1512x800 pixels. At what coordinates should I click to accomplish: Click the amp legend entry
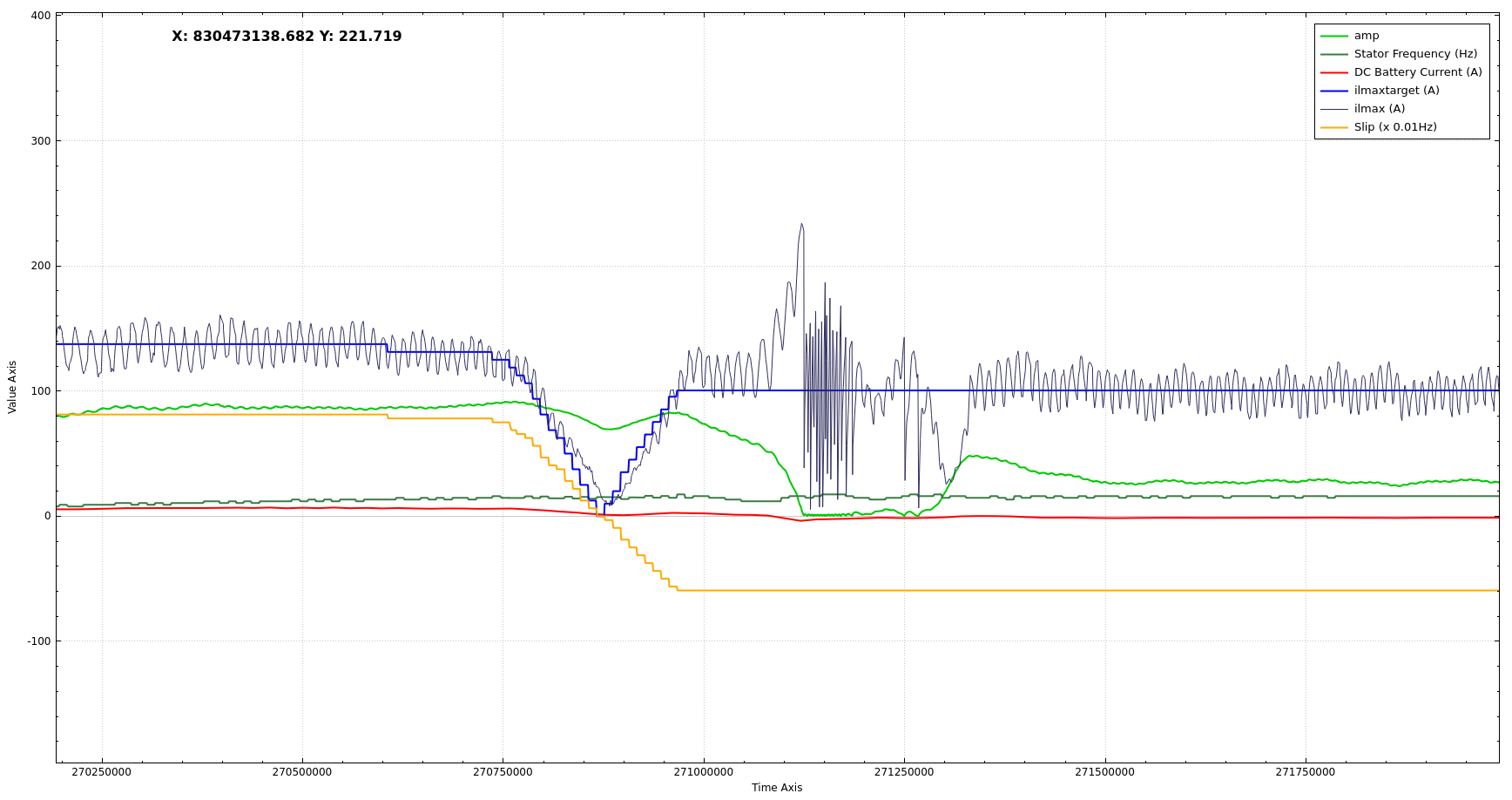click(1366, 36)
